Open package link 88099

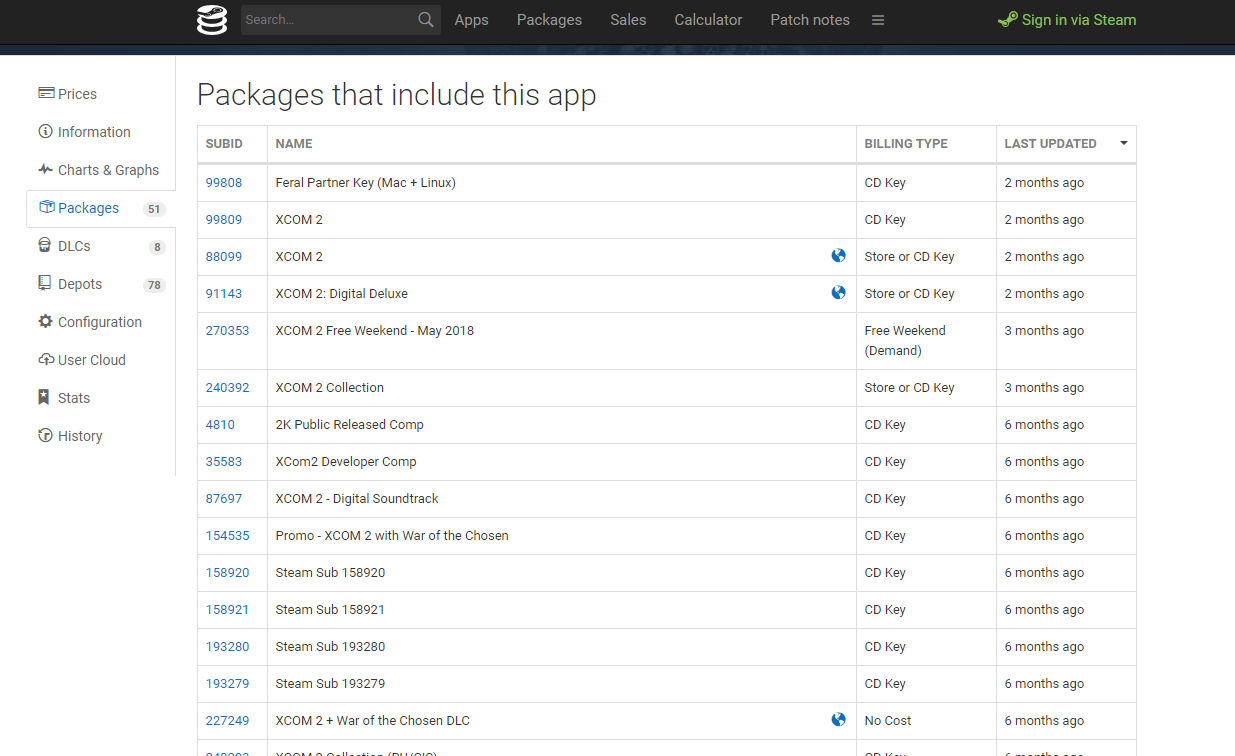224,257
